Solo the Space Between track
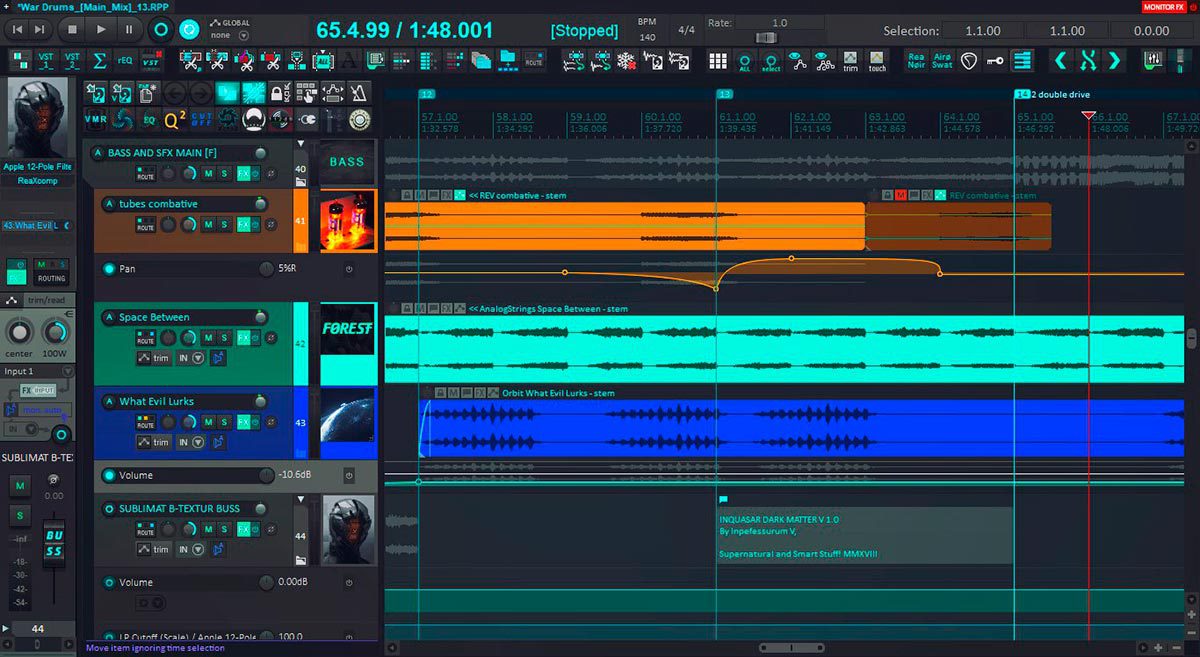The width and height of the screenshot is (1200, 657). (x=225, y=339)
